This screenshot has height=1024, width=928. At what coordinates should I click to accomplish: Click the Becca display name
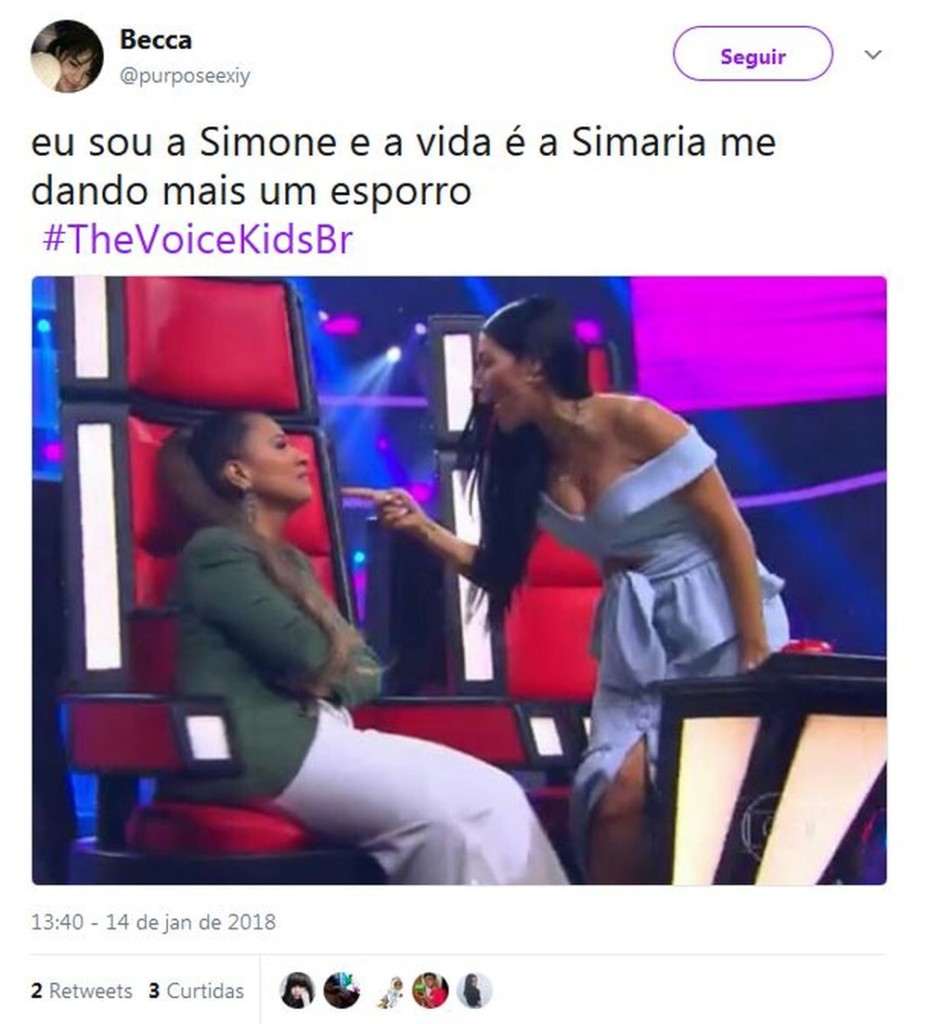coord(155,40)
